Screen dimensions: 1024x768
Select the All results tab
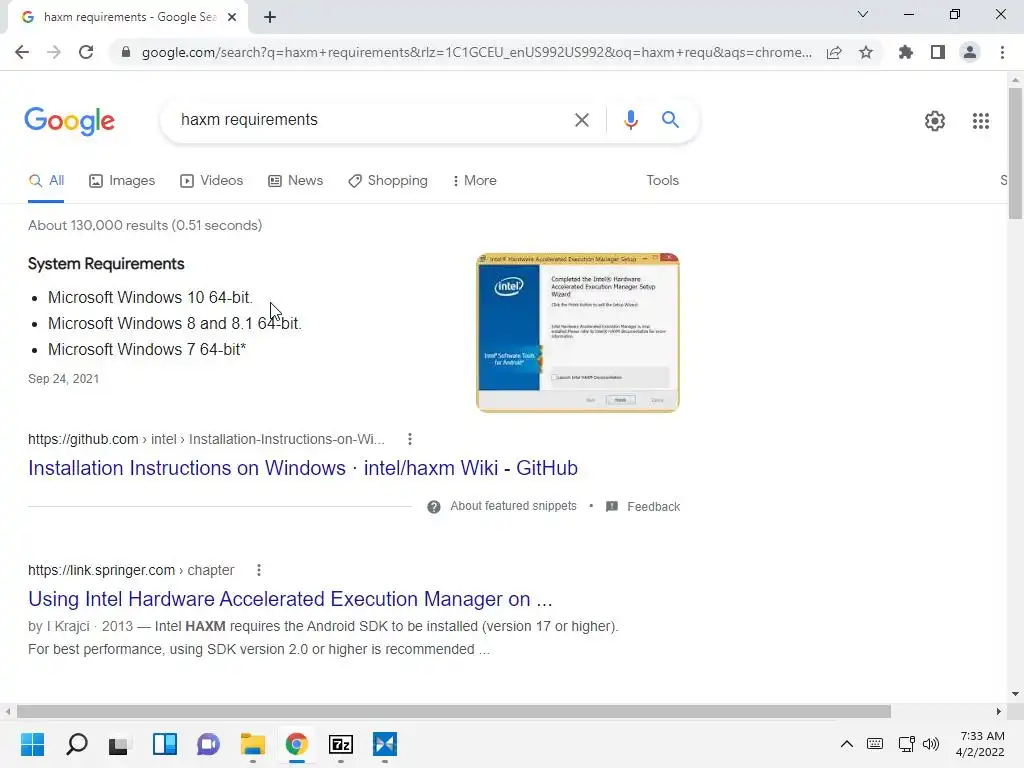pyautogui.click(x=46, y=181)
